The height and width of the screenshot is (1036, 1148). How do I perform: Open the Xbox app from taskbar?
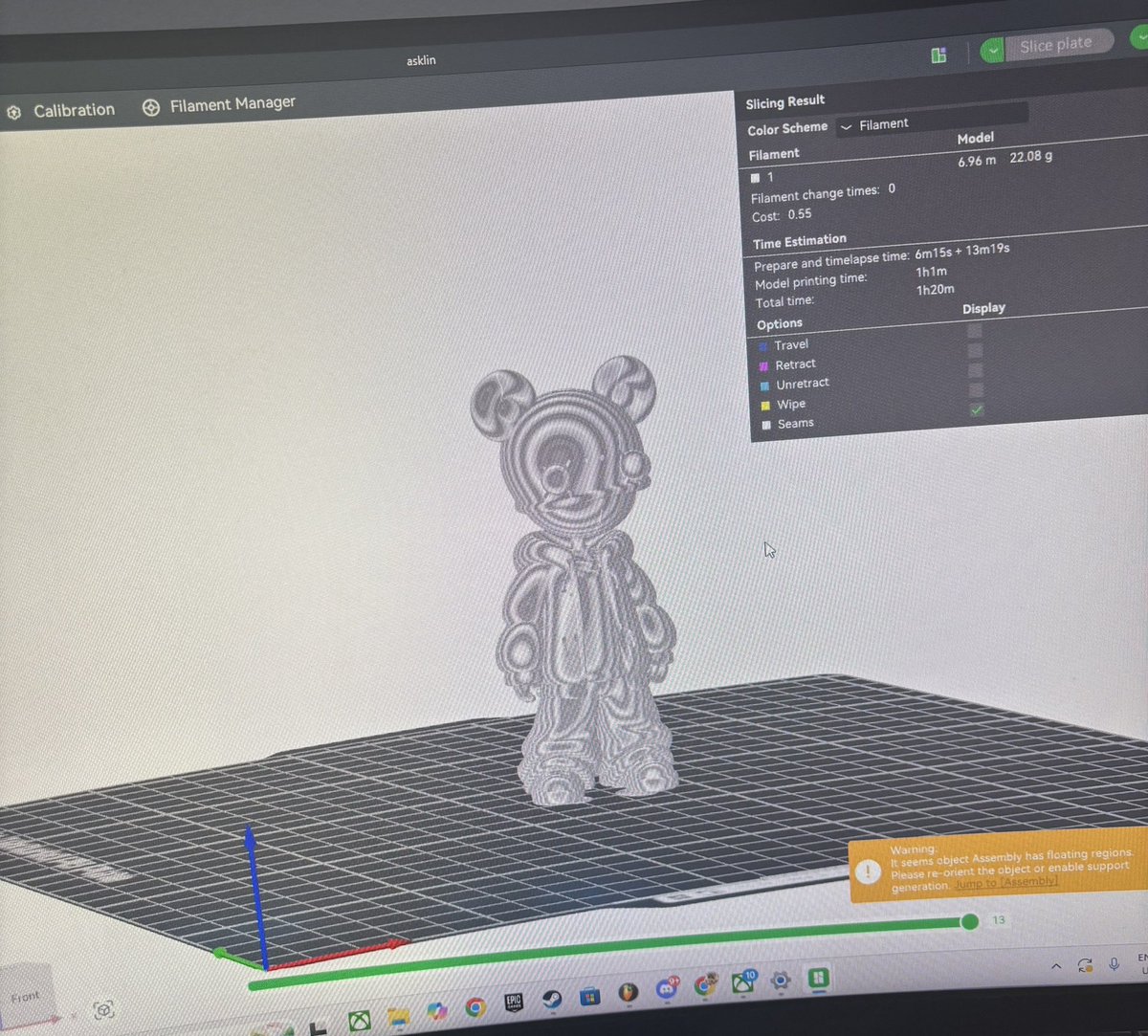[x=360, y=1021]
